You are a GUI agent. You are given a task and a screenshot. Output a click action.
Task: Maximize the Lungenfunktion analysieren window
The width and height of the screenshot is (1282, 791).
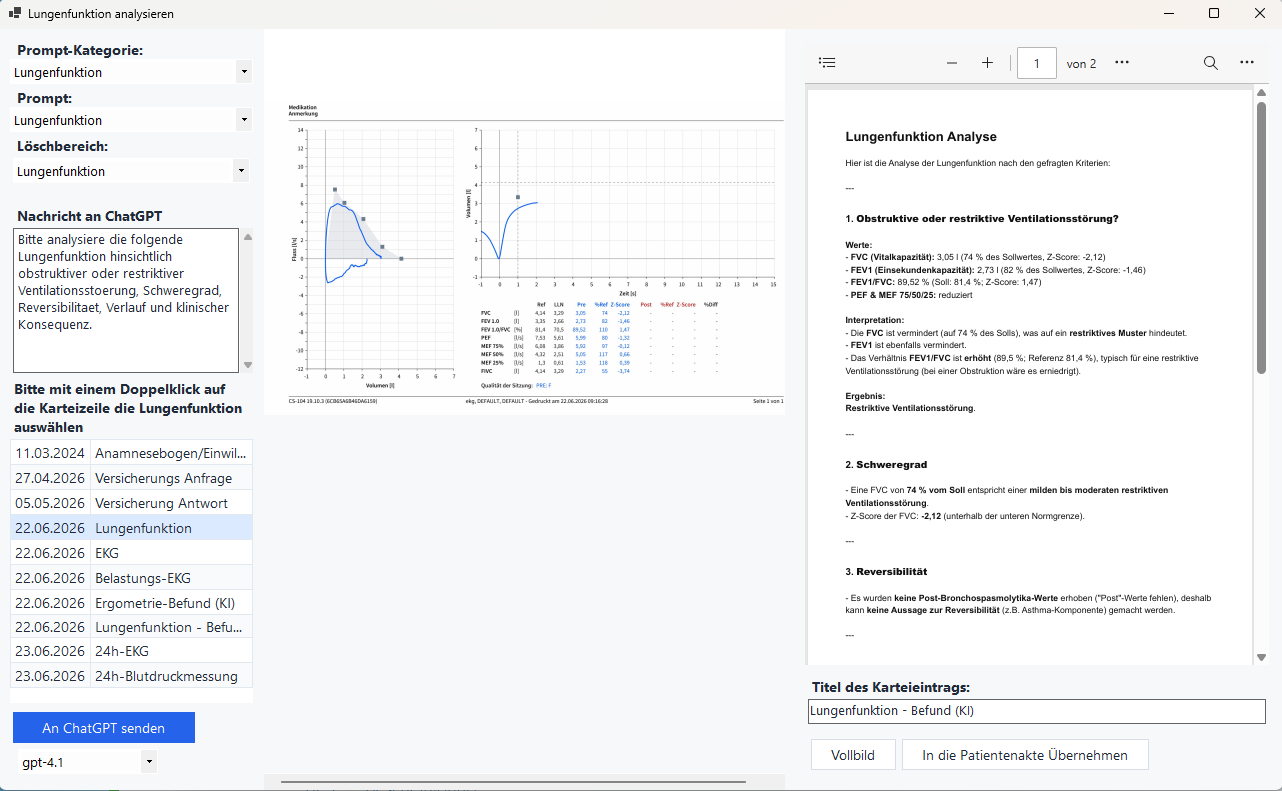(x=1214, y=14)
